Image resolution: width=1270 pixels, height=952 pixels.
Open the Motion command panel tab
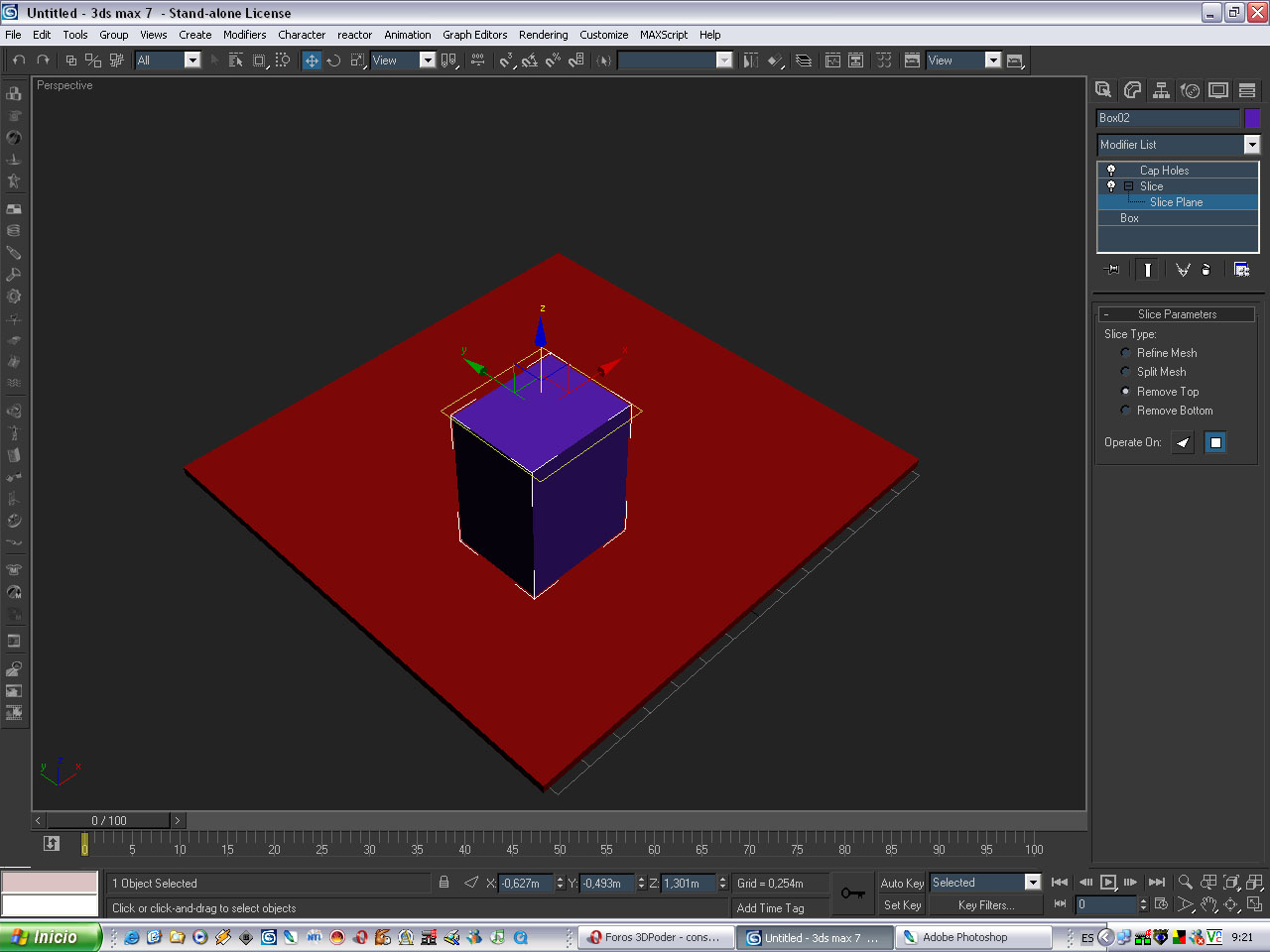(x=1190, y=90)
